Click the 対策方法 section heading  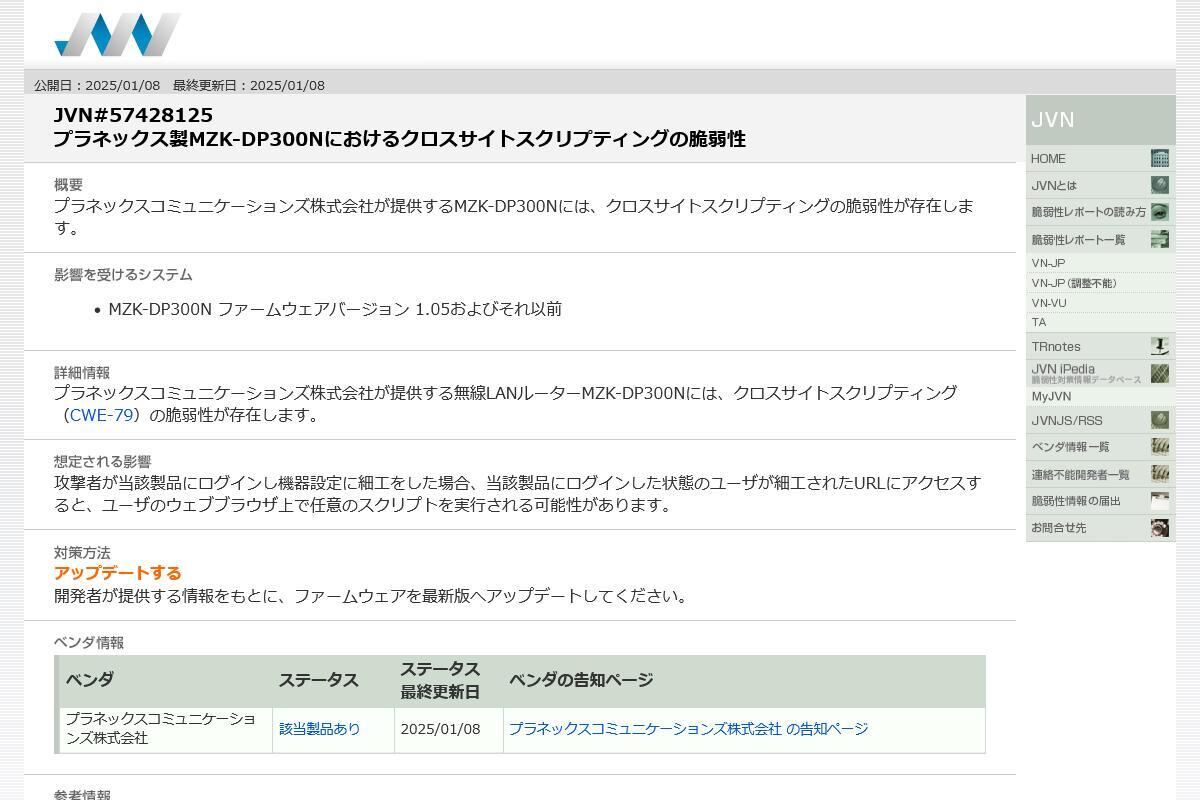(x=82, y=552)
